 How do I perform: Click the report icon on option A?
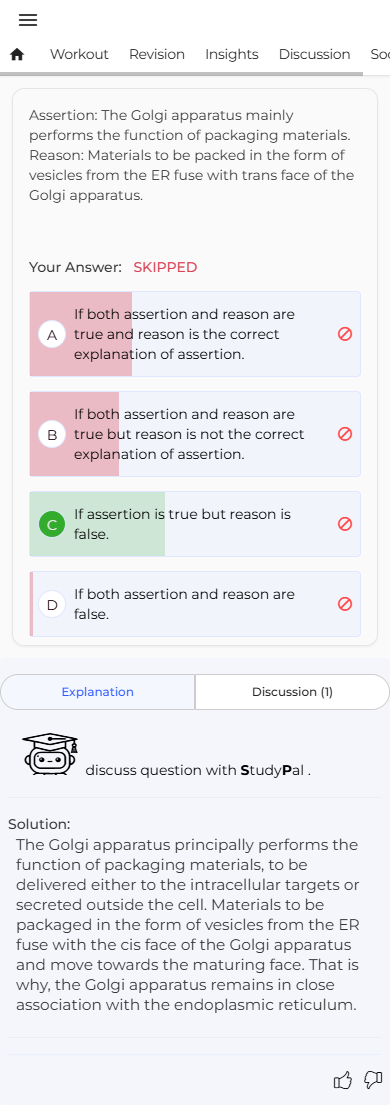point(345,334)
